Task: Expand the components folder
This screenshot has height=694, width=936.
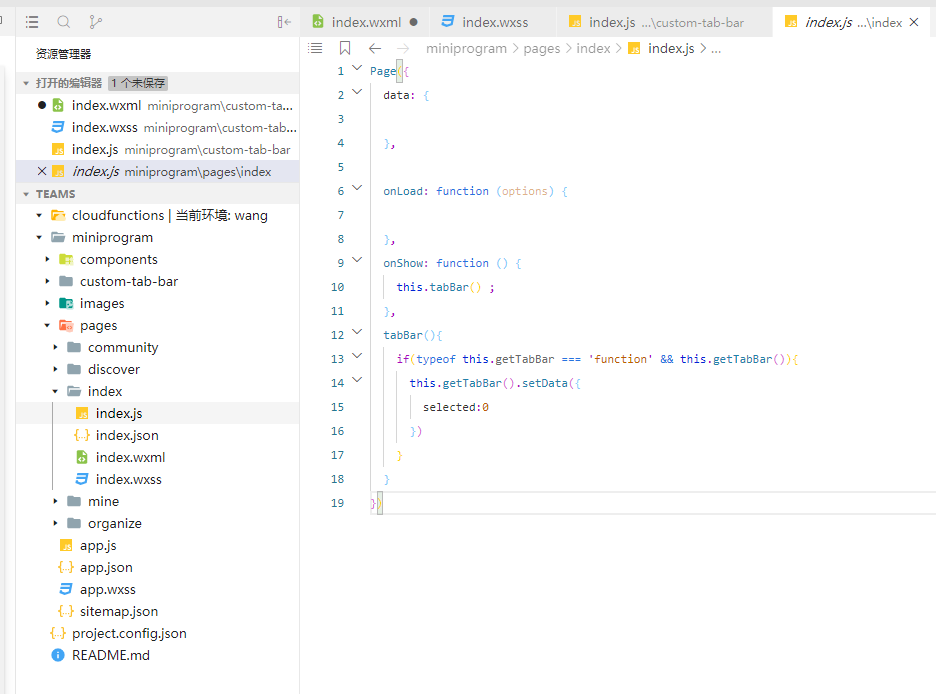Action: point(48,260)
